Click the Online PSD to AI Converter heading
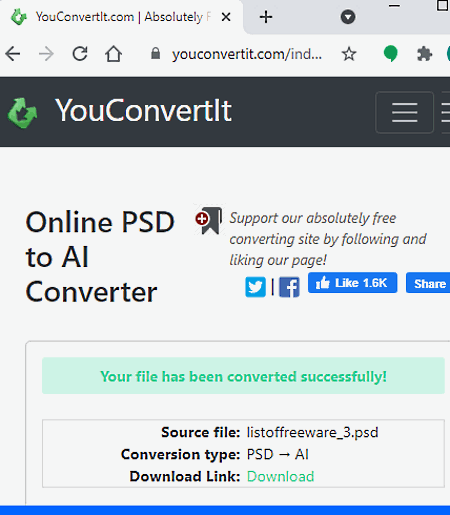 click(x=100, y=256)
